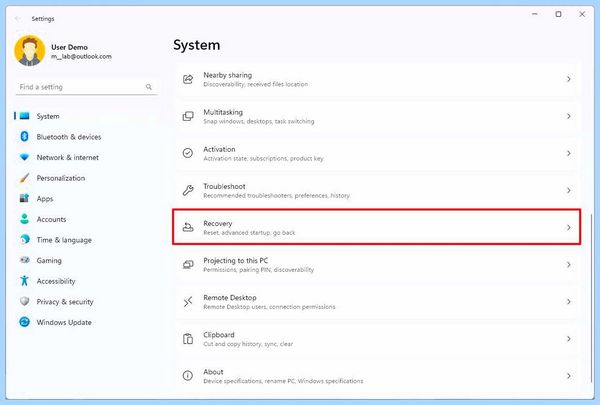Open Recovery using right chevron

pyautogui.click(x=569, y=227)
